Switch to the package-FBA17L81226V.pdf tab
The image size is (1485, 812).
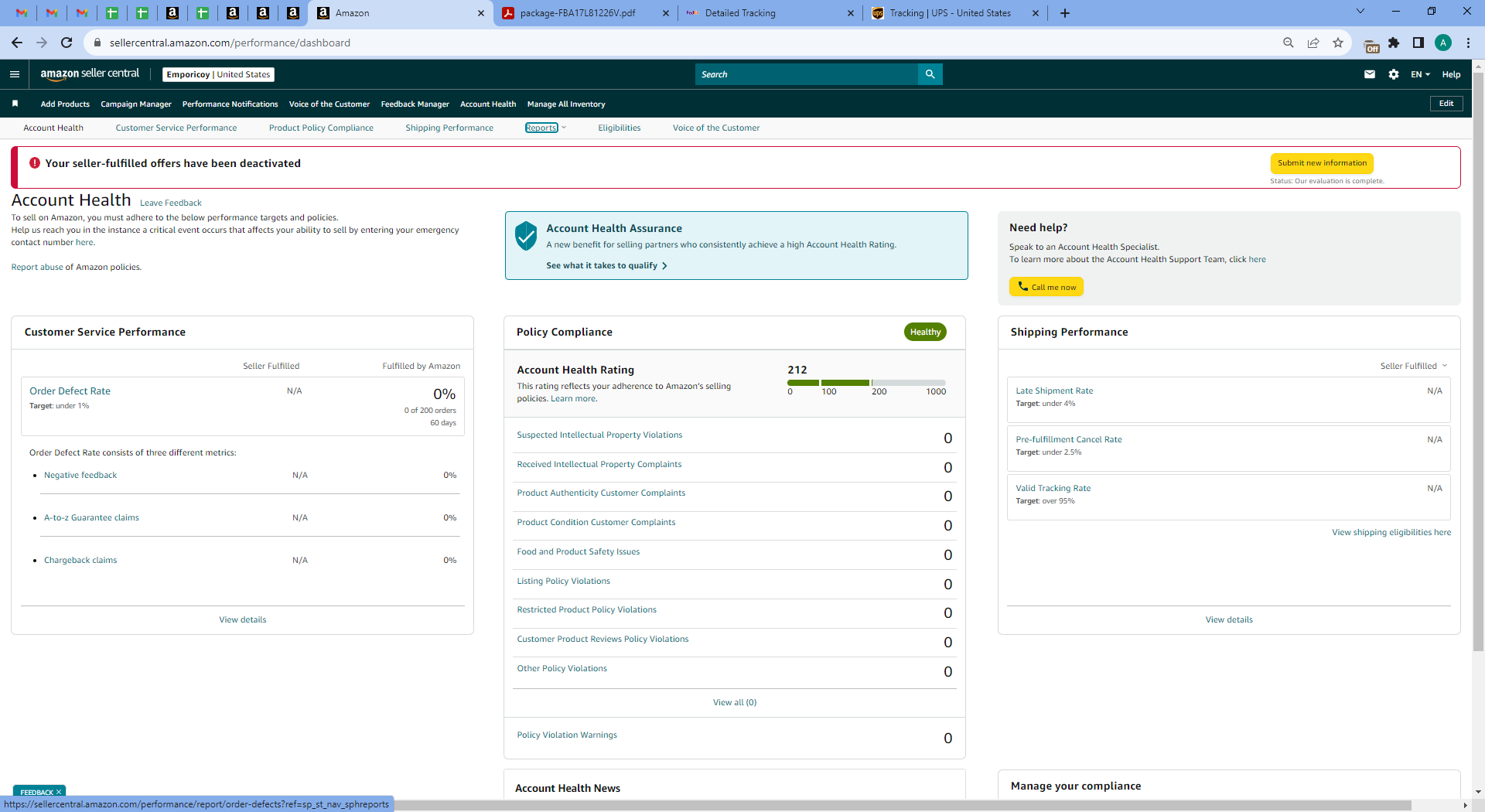click(585, 13)
